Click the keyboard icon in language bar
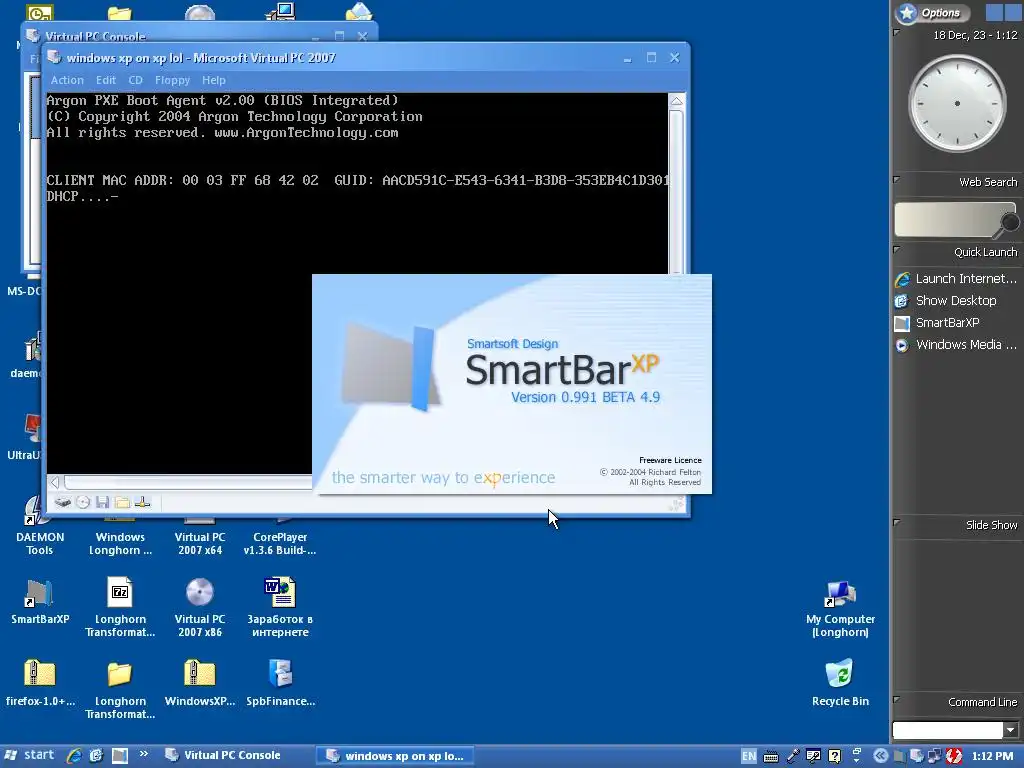The image size is (1024, 768). pyautogui.click(x=771, y=756)
